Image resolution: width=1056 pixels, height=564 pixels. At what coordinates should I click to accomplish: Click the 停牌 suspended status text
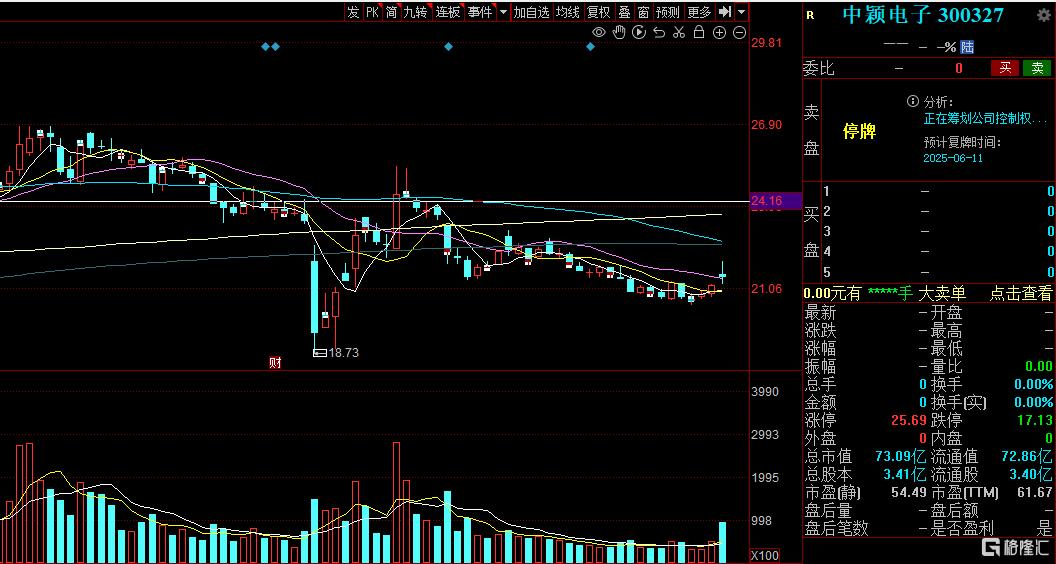coord(859,131)
